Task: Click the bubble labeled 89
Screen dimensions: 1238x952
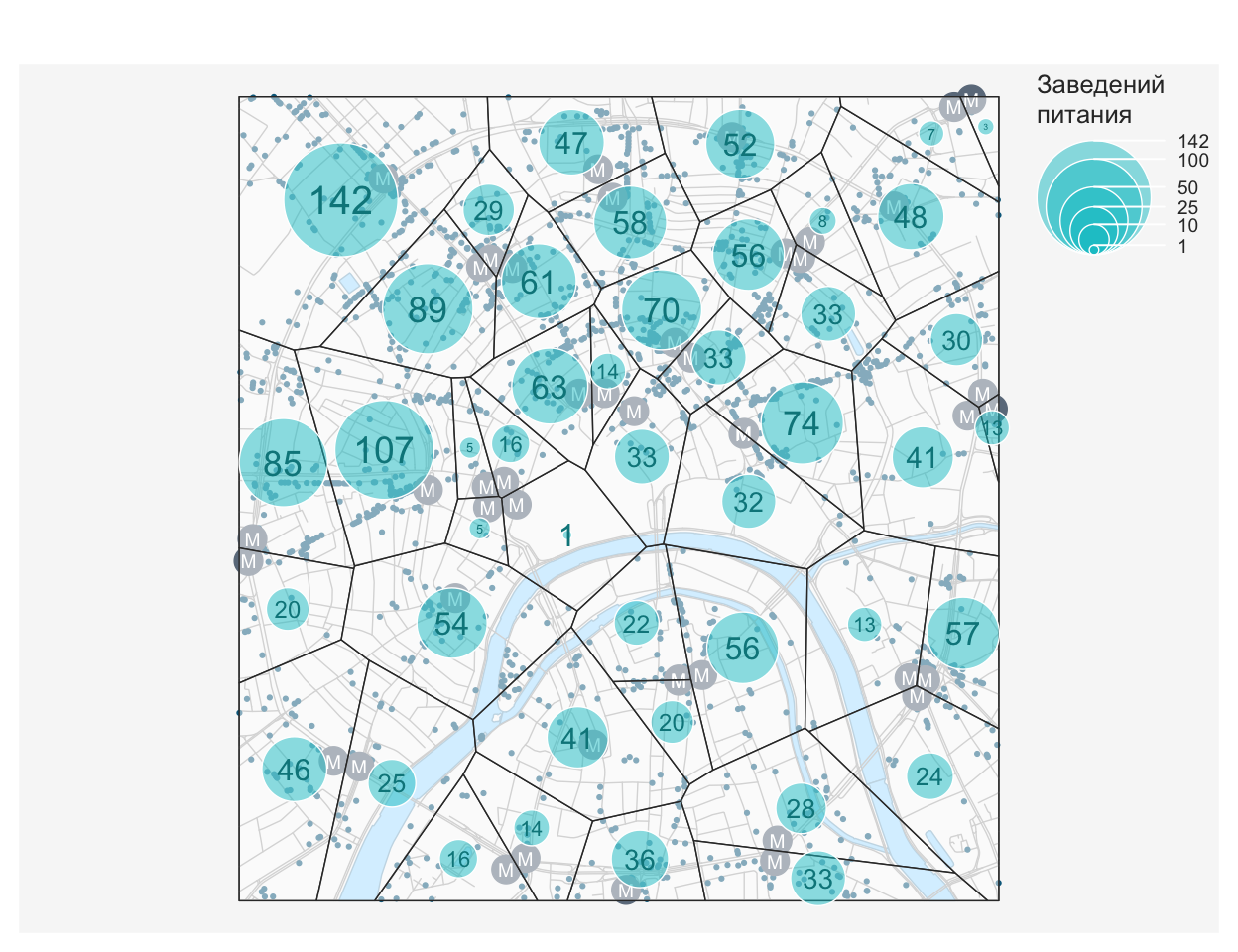Action: pyautogui.click(x=428, y=309)
